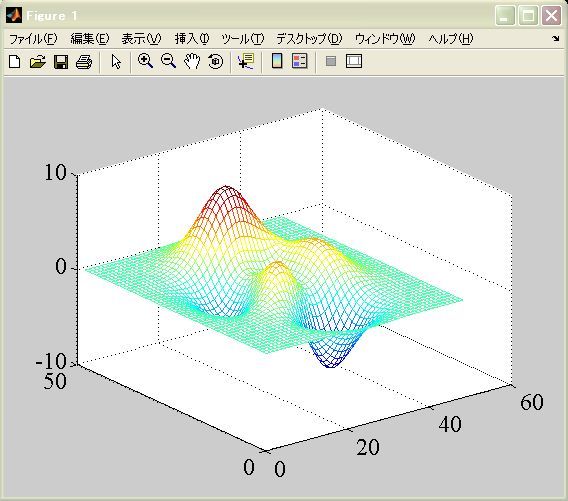The width and height of the screenshot is (568, 501).
Task: Activate the Zoom In magnifier tool
Action: (145, 61)
